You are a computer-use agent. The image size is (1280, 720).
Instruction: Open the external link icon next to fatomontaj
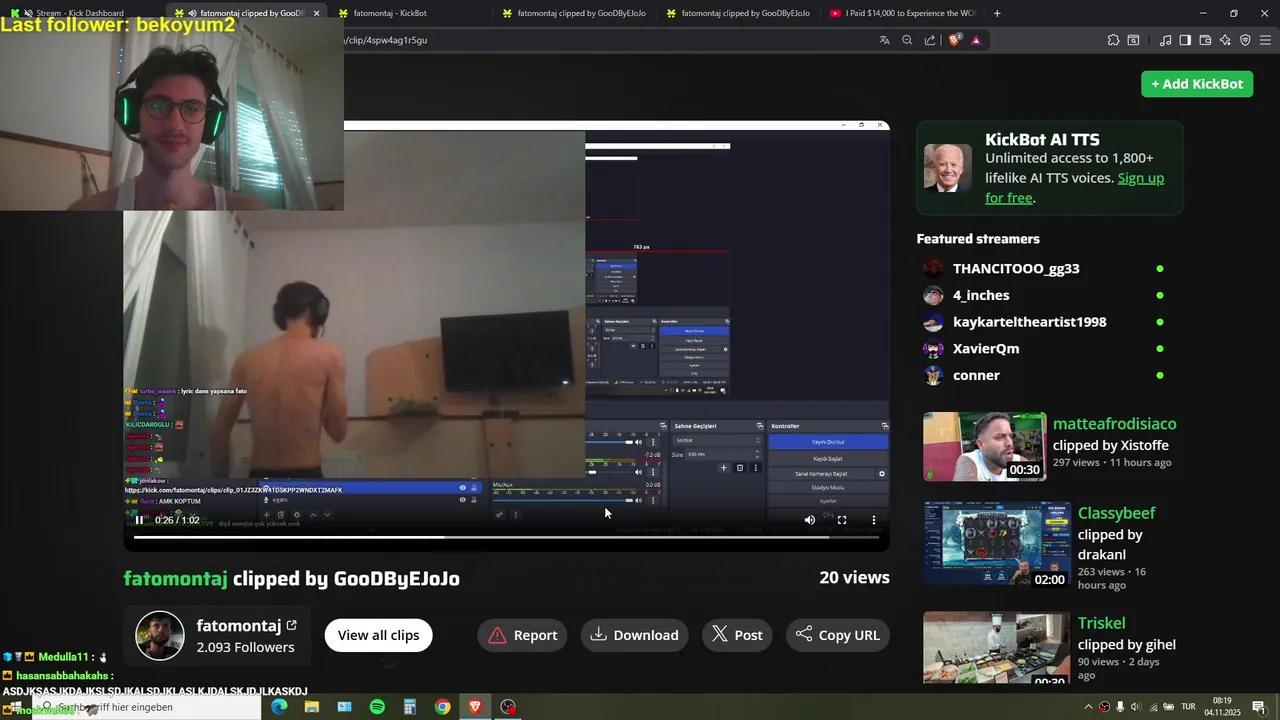click(x=291, y=626)
